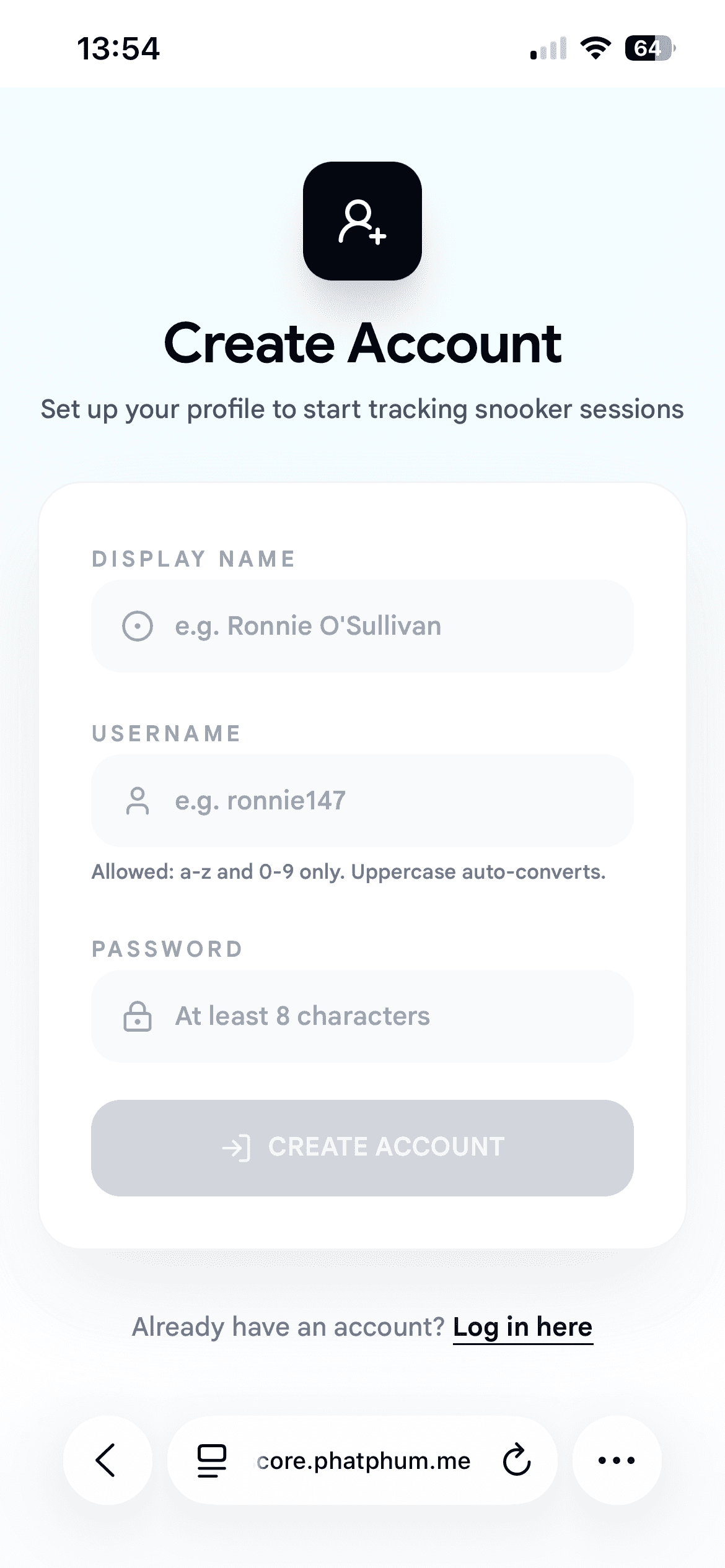This screenshot has width=725, height=1568.
Task: Click the add-user icon above the heading
Action: pyautogui.click(x=362, y=221)
